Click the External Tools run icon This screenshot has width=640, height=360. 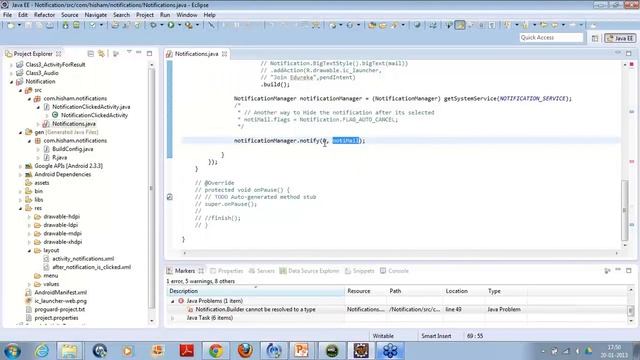point(189,25)
